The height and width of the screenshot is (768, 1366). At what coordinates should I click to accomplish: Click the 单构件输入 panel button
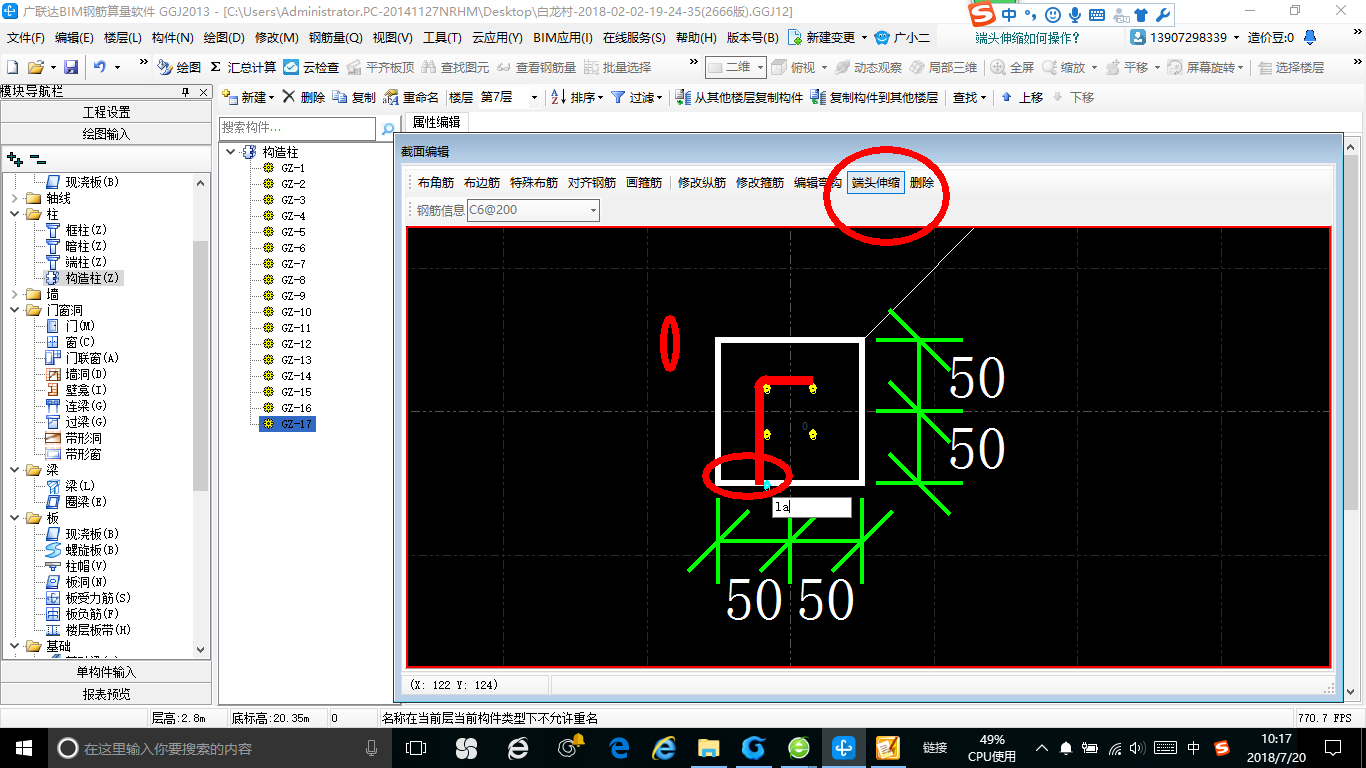(x=106, y=672)
